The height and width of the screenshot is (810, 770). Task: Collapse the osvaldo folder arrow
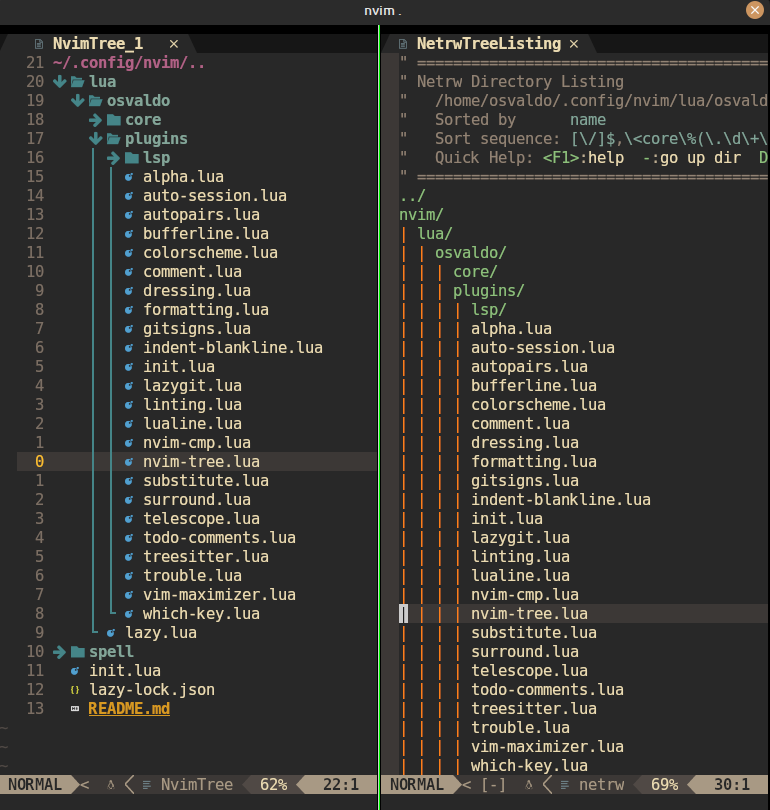coord(77,101)
